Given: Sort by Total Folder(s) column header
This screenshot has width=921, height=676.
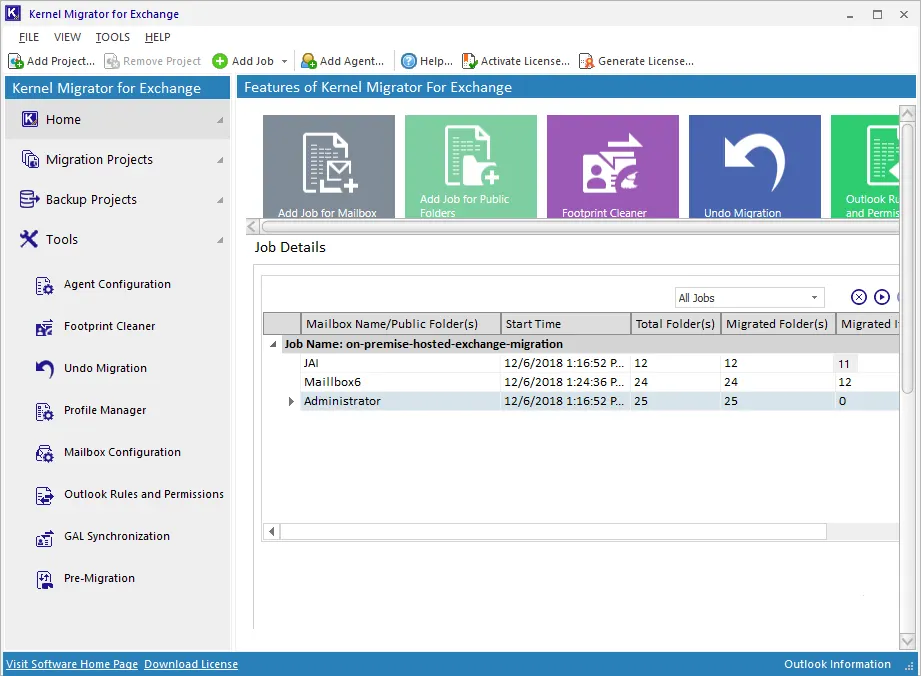Looking at the screenshot, I should [x=675, y=324].
